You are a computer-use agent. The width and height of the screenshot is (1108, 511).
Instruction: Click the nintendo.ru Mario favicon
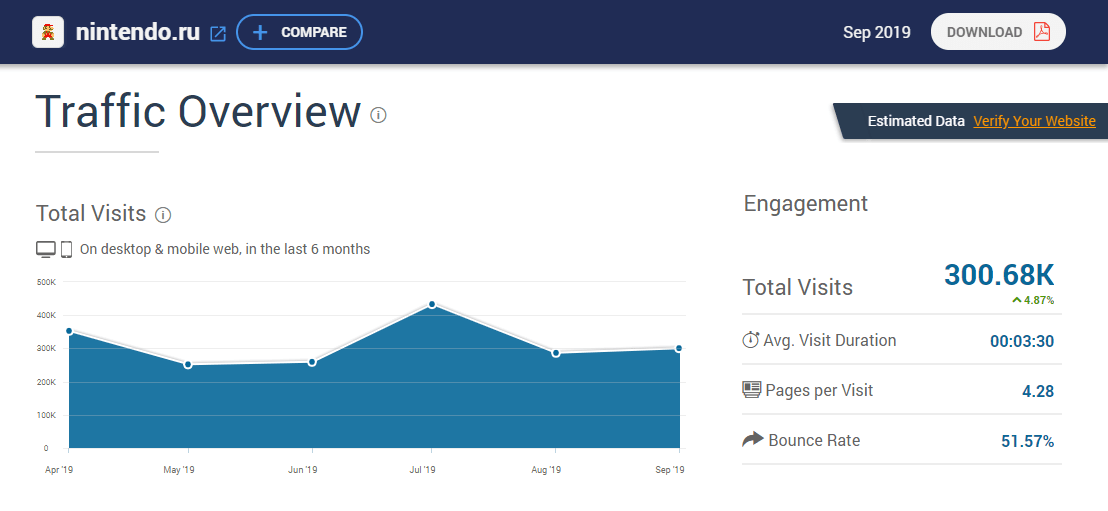48,32
